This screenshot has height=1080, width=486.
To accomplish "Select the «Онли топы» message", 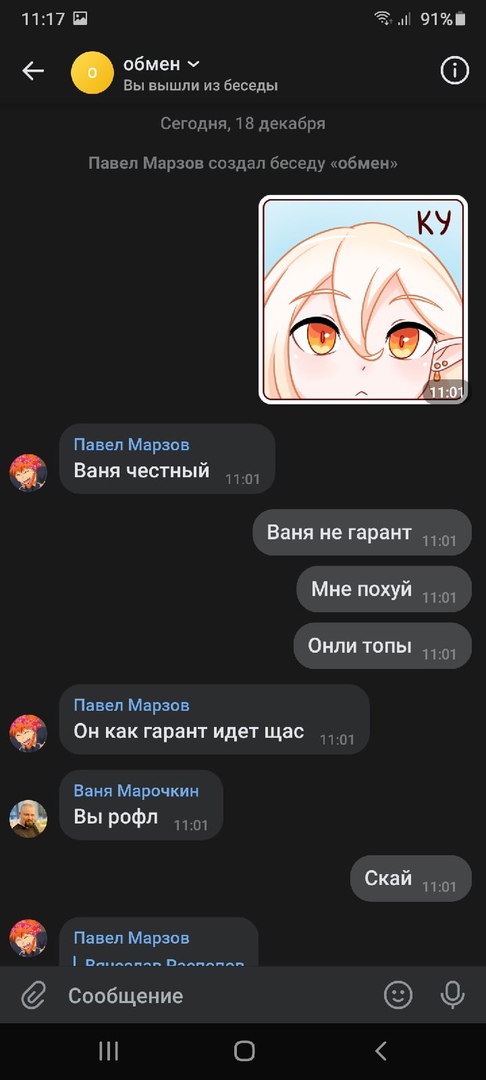I will [x=383, y=645].
